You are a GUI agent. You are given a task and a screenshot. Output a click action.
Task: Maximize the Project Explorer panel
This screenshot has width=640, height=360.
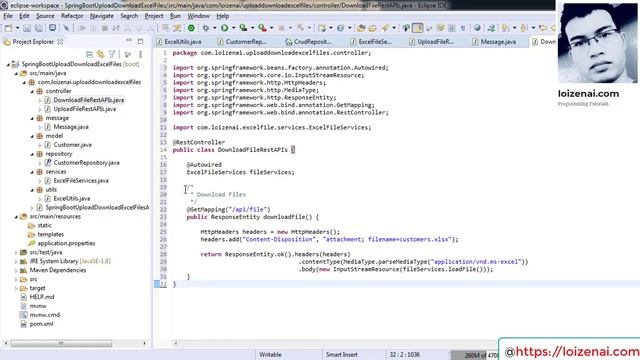(140, 41)
